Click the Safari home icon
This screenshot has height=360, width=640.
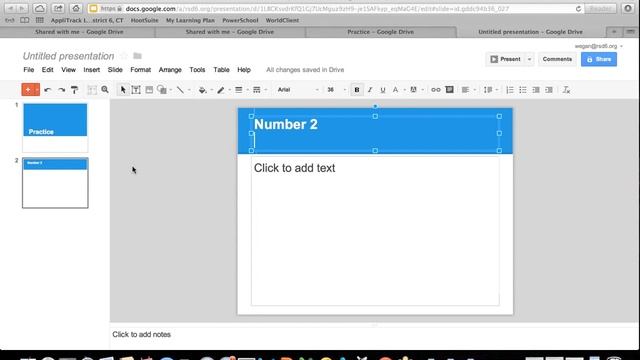coord(76,8)
